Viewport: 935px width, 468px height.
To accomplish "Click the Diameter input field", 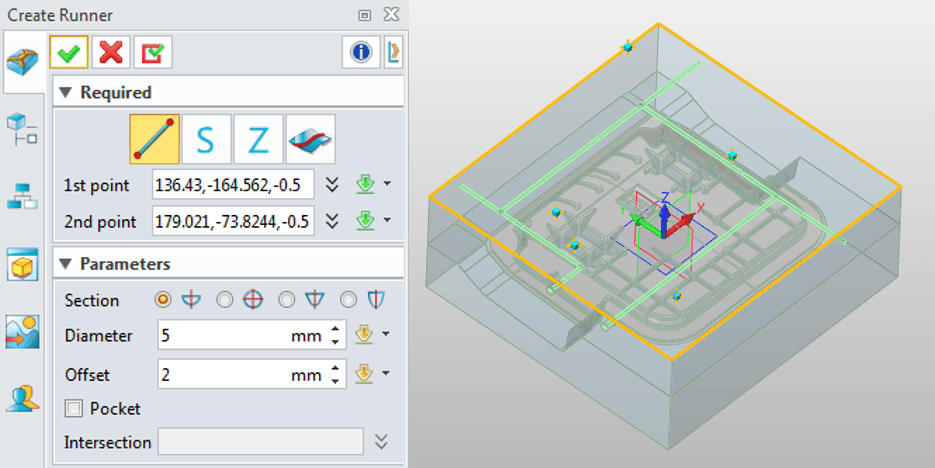I will (x=222, y=336).
